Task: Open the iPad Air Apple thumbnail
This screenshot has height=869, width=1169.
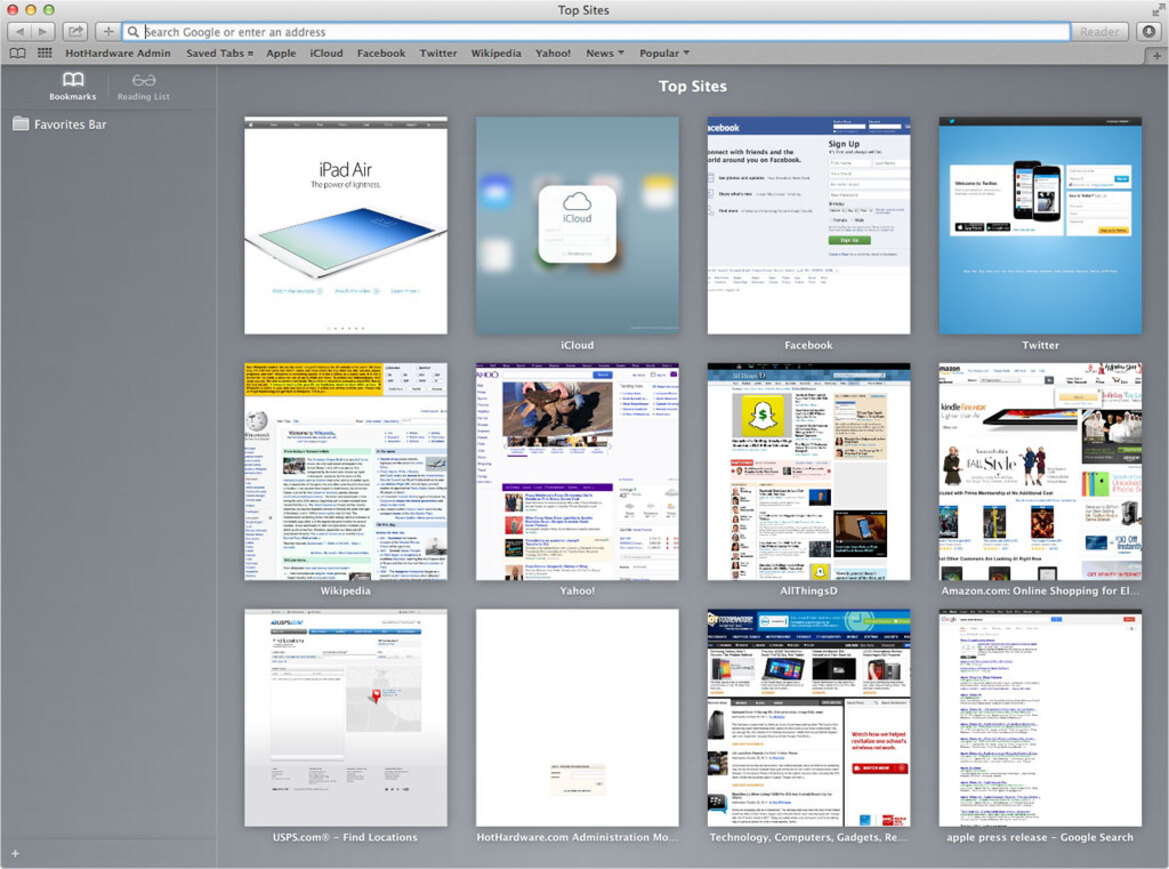Action: tap(346, 225)
